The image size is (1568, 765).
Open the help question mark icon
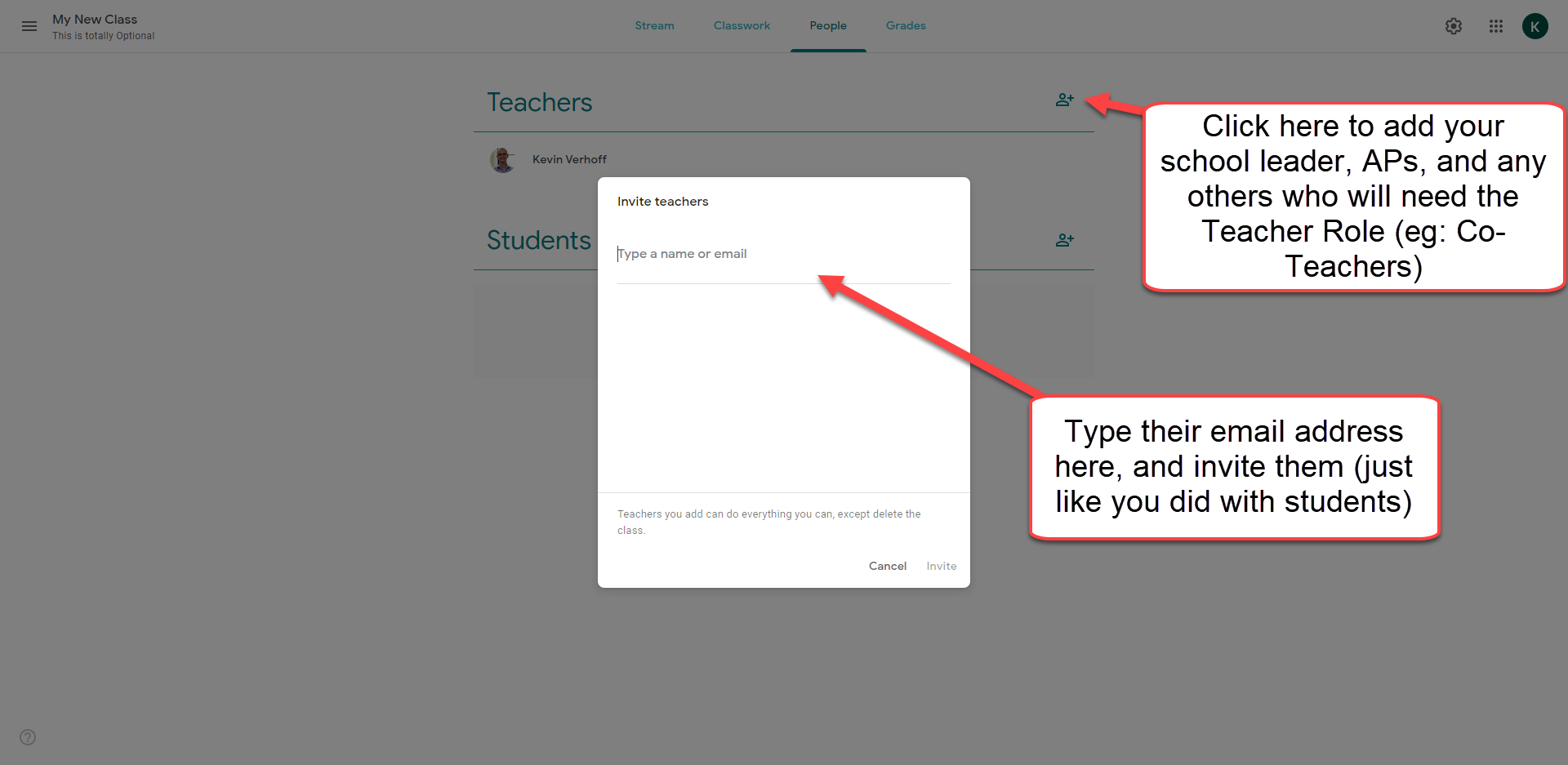pyautogui.click(x=28, y=737)
